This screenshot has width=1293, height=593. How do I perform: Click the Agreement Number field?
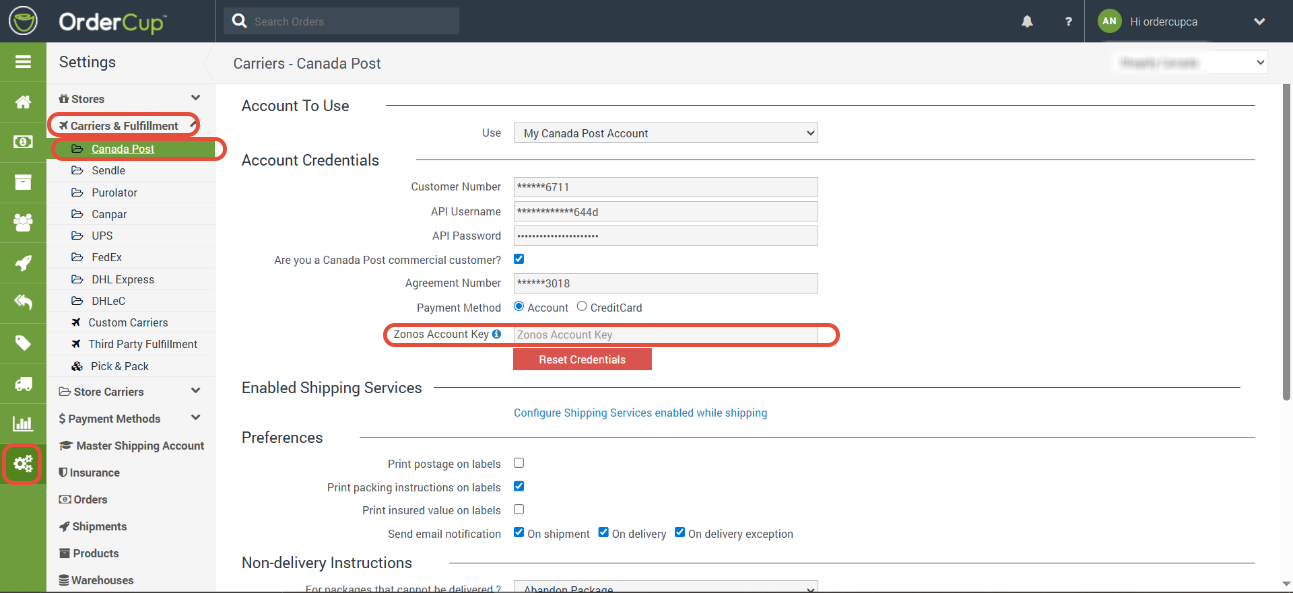[x=665, y=283]
